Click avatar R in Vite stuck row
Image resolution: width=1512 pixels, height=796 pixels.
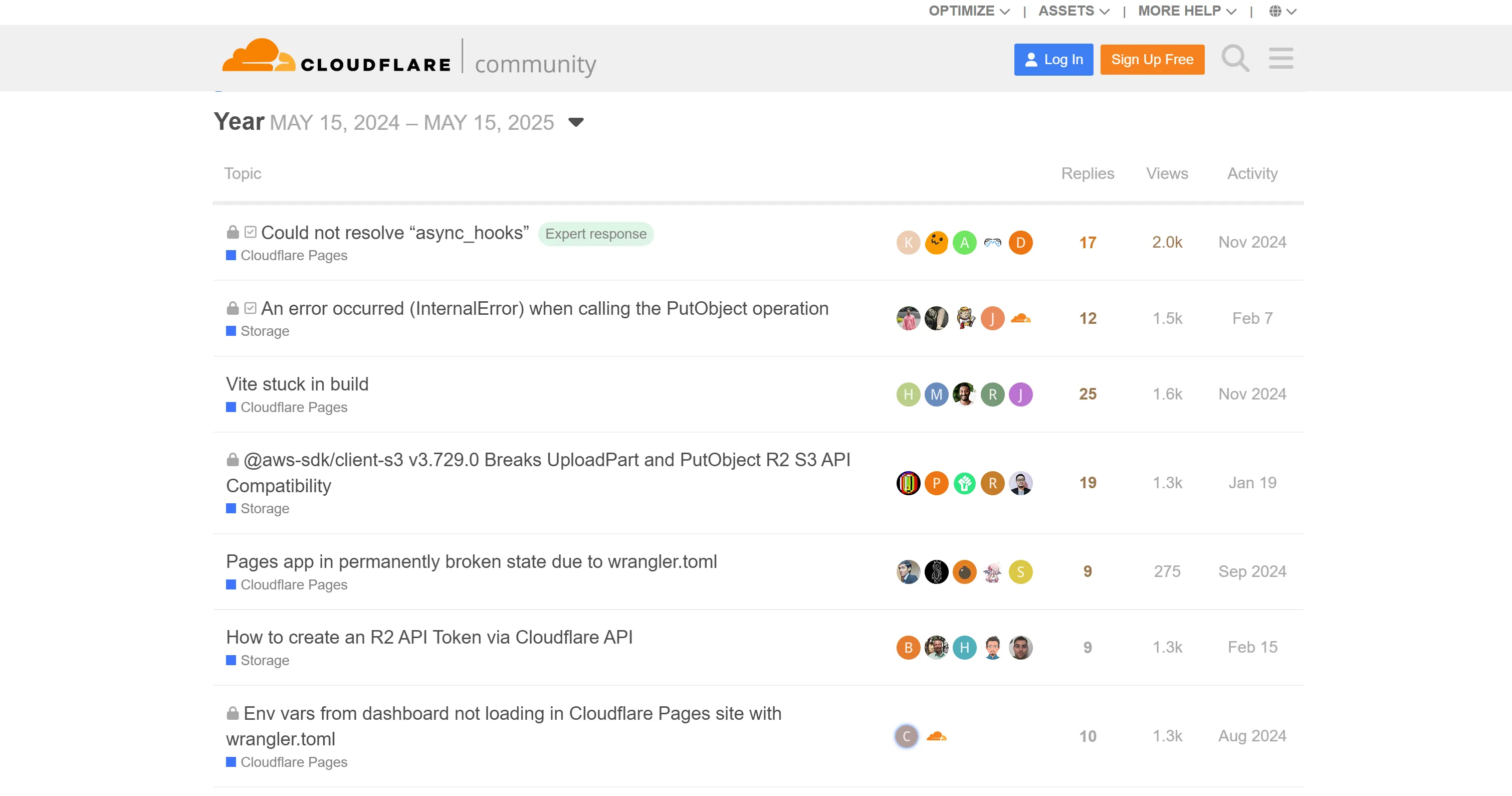point(992,394)
